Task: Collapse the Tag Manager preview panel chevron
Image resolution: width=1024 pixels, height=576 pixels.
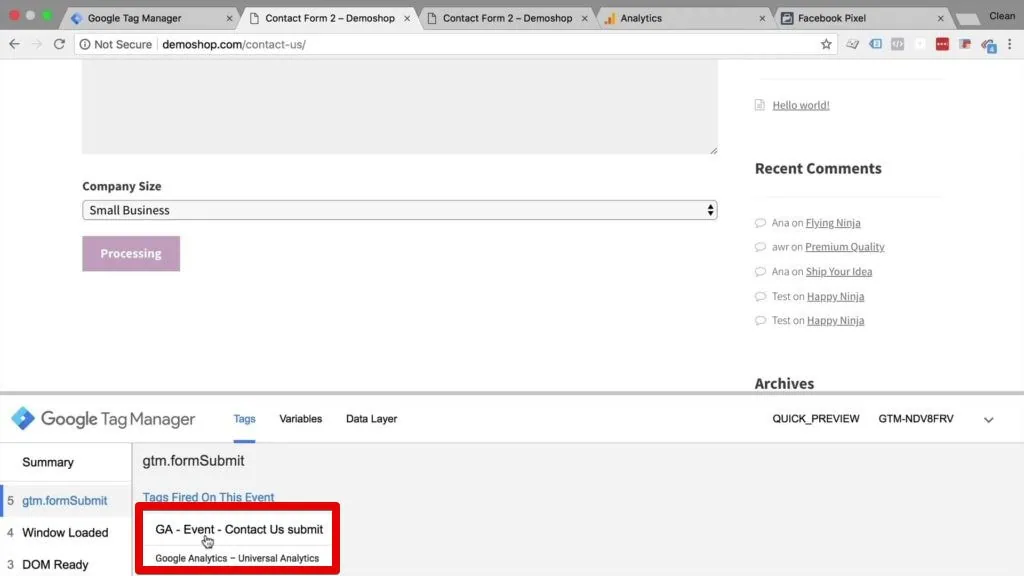Action: tap(988, 419)
